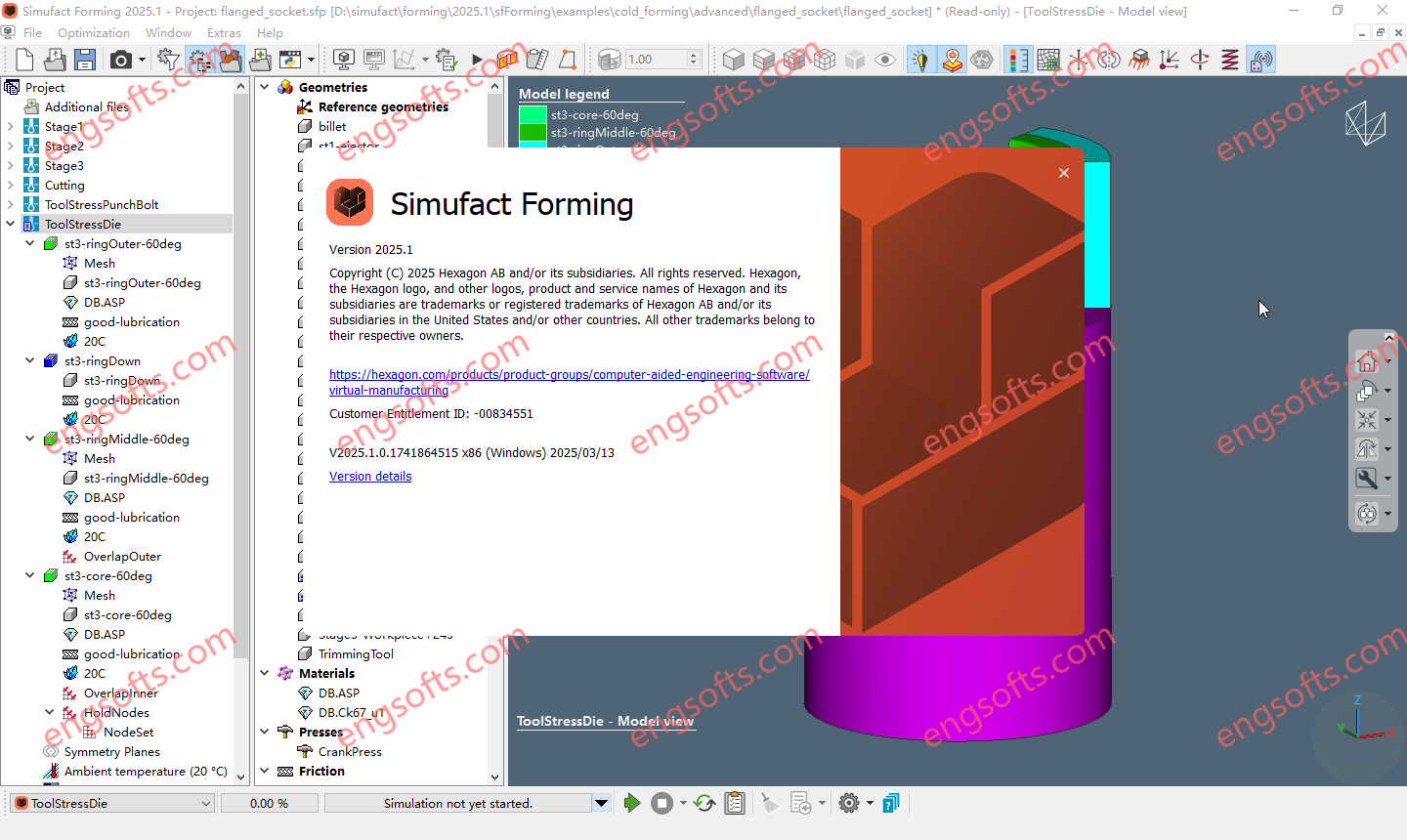Select the NodeSet tree item

click(x=128, y=732)
